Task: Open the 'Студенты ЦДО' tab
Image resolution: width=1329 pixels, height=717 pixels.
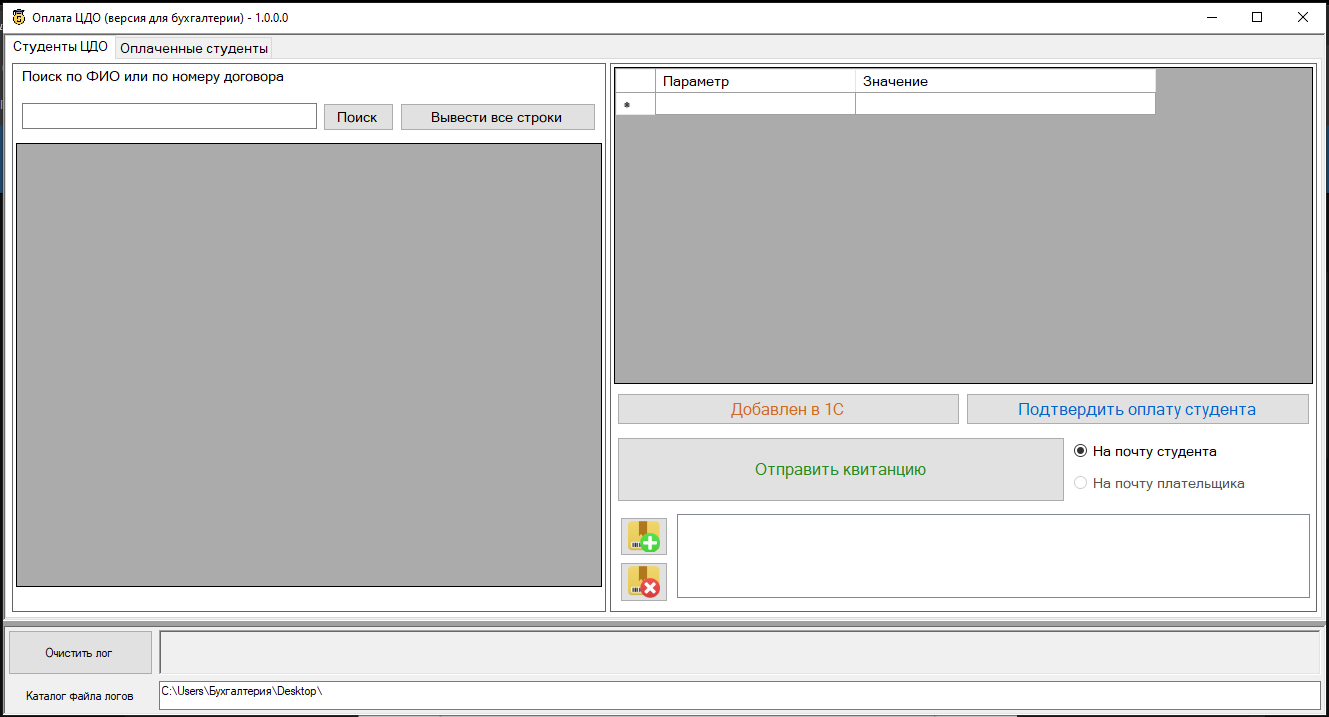Action: tap(60, 47)
